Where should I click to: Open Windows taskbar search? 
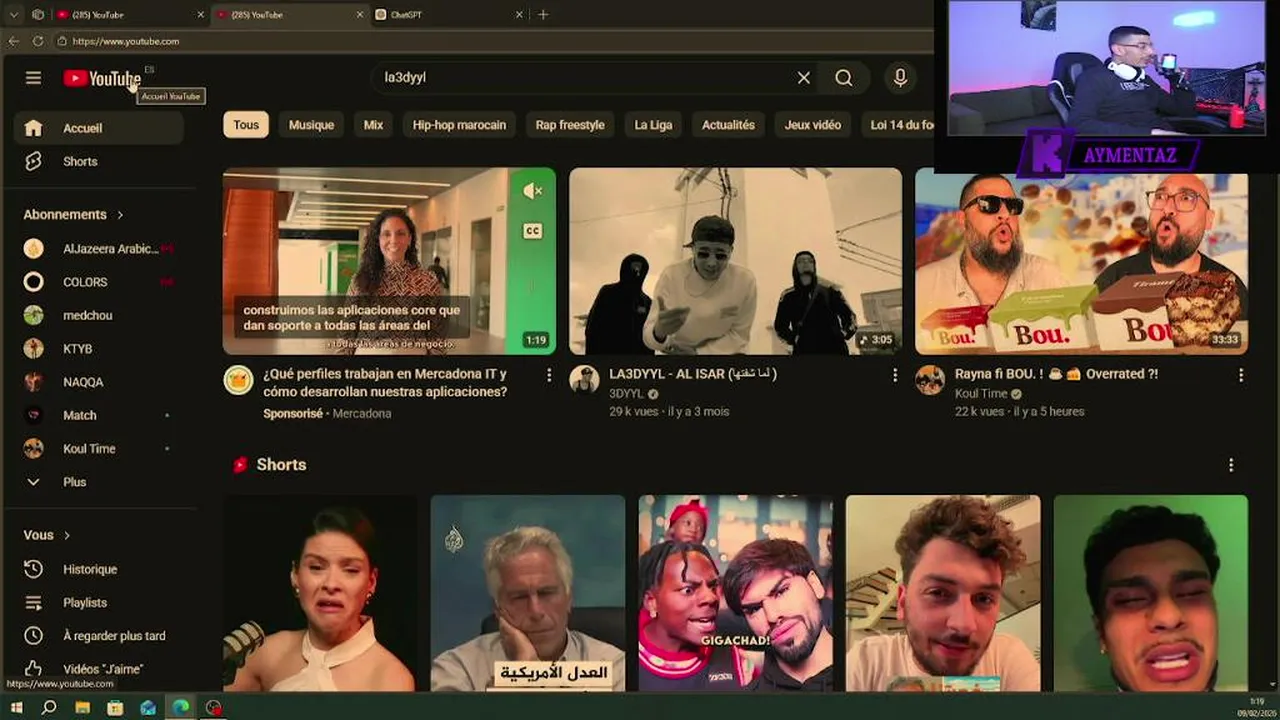pyautogui.click(x=49, y=707)
